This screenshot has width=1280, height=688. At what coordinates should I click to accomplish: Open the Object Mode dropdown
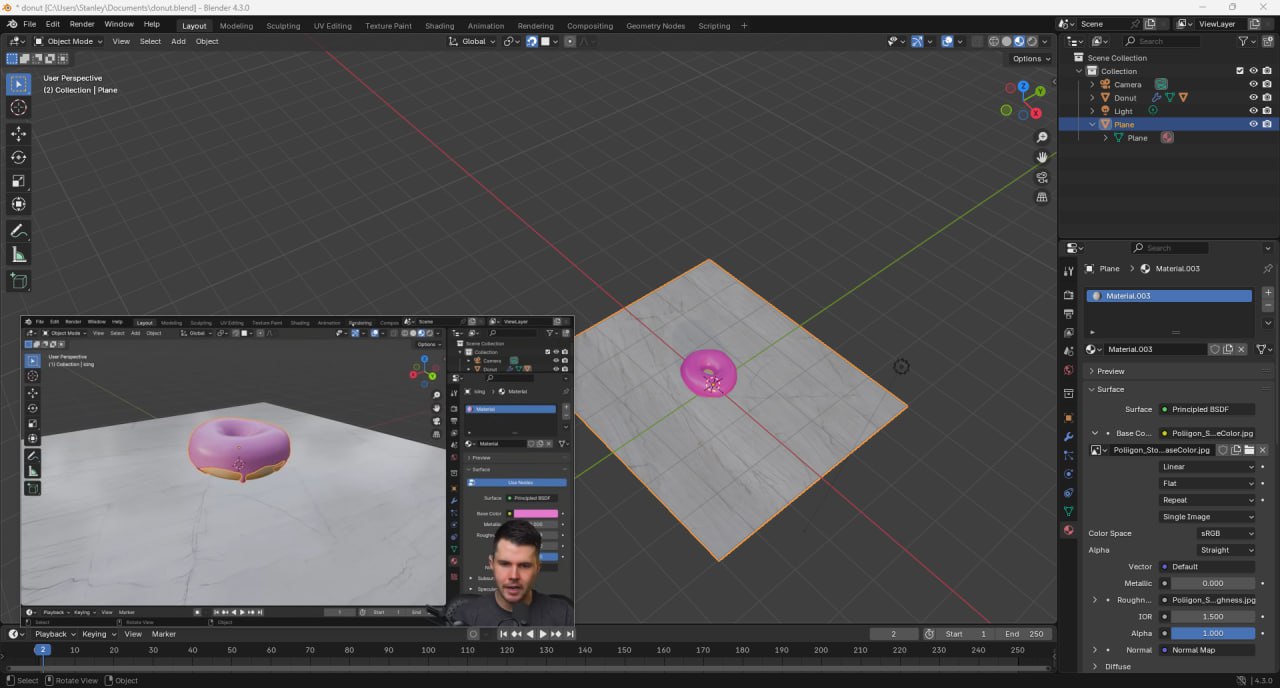pos(68,41)
